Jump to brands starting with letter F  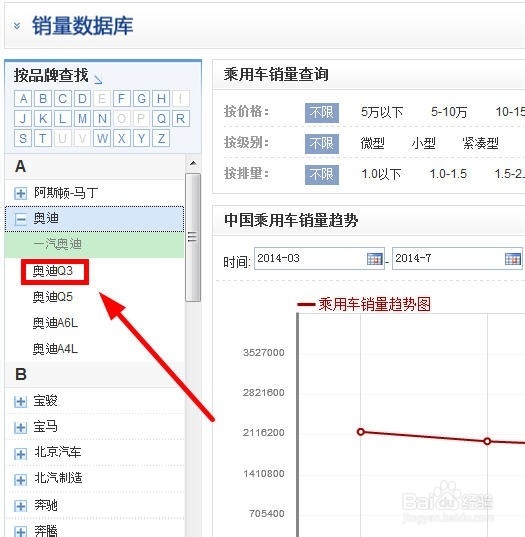(x=122, y=99)
